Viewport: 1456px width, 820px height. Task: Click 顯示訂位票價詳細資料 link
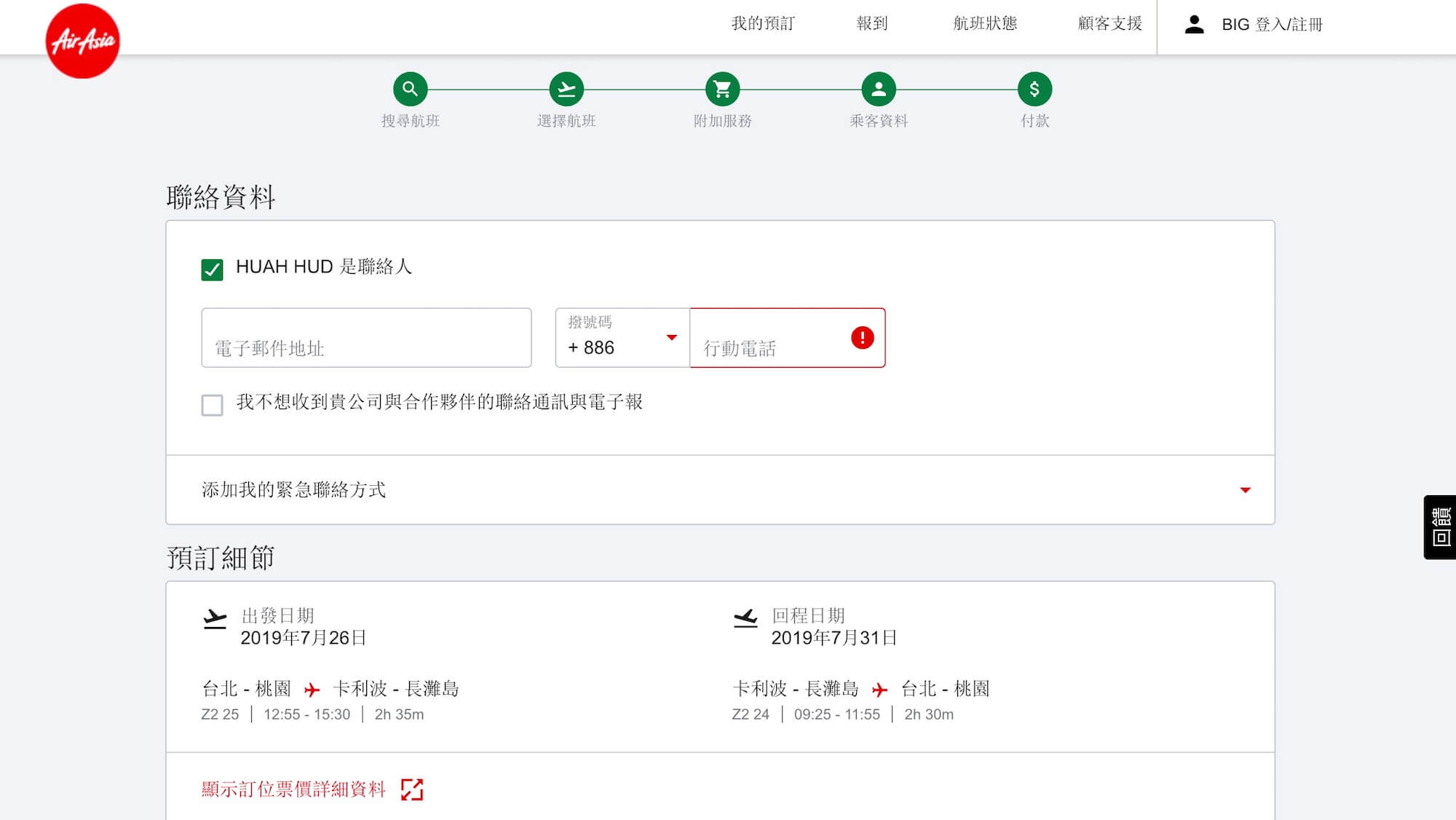pos(293,789)
